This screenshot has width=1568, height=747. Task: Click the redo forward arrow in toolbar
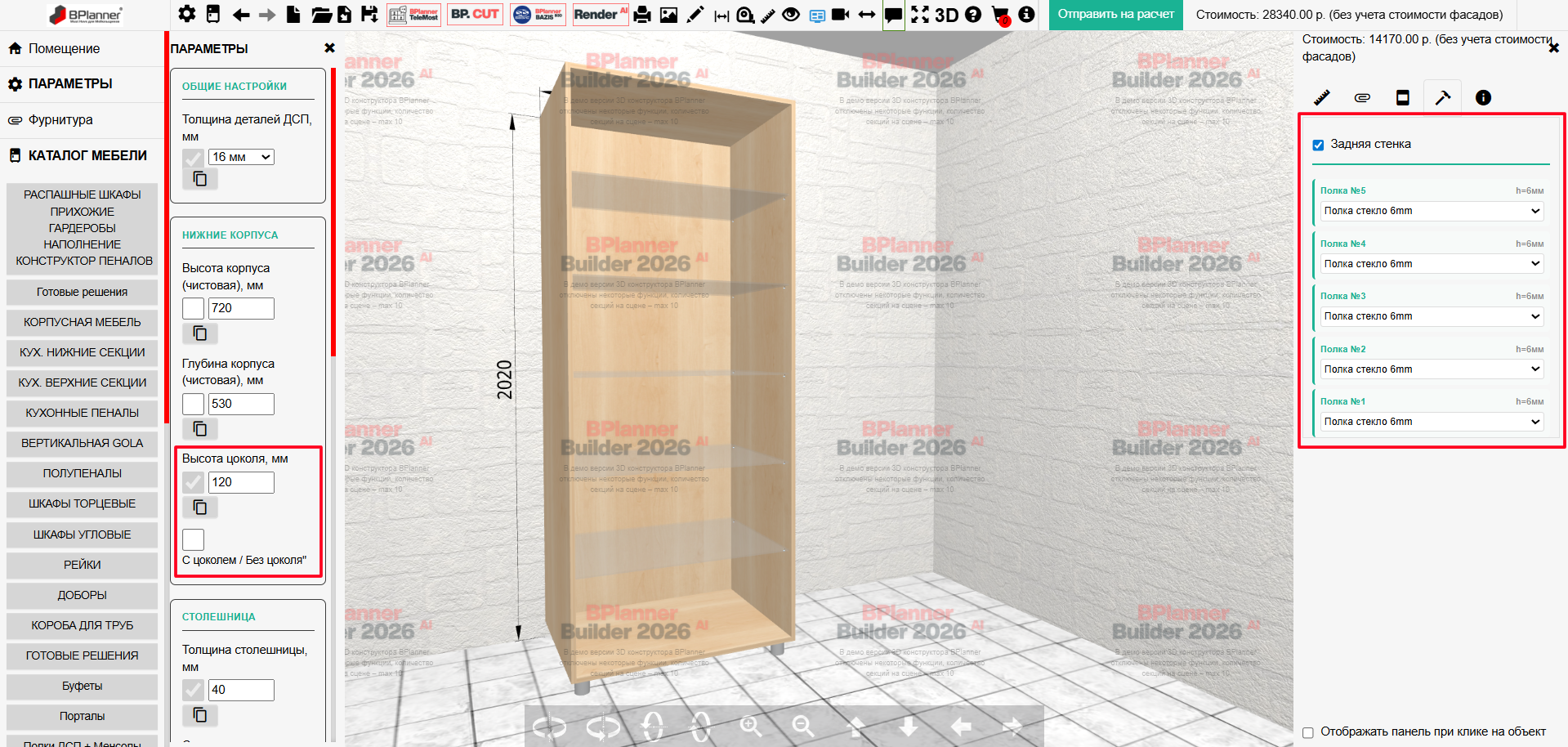pyautogui.click(x=267, y=15)
